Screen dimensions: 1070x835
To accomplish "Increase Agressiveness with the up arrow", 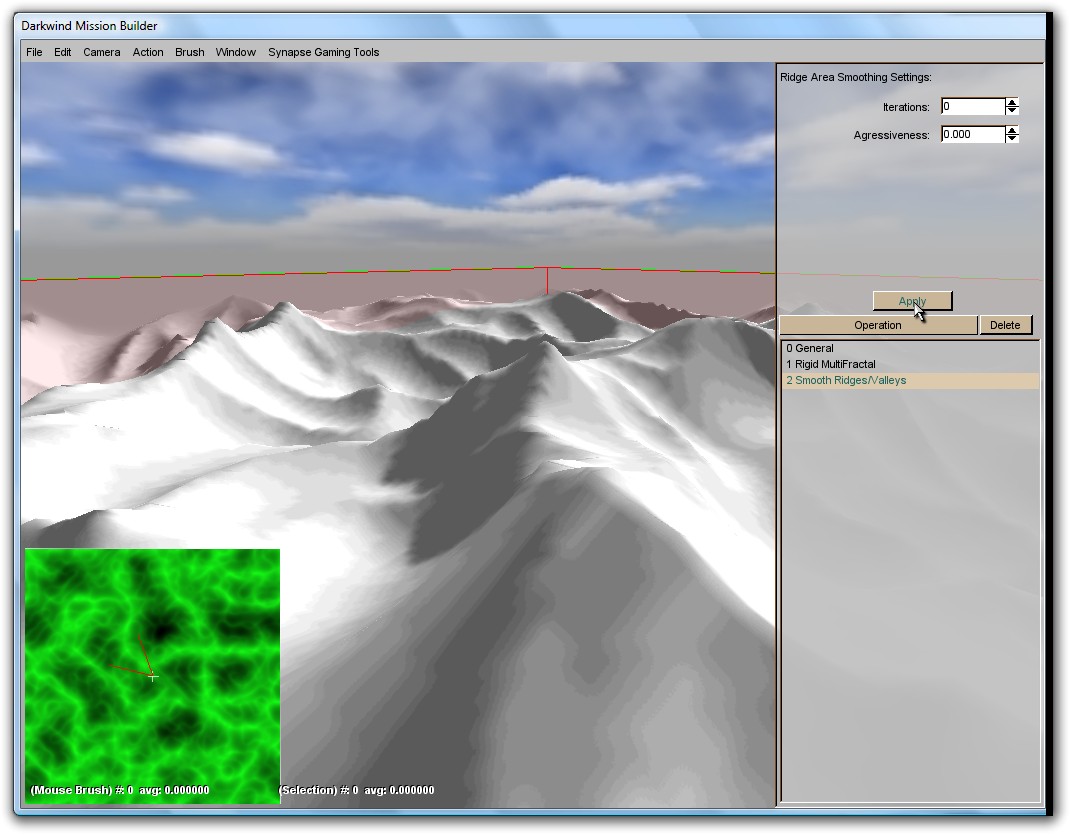I will (1012, 130).
